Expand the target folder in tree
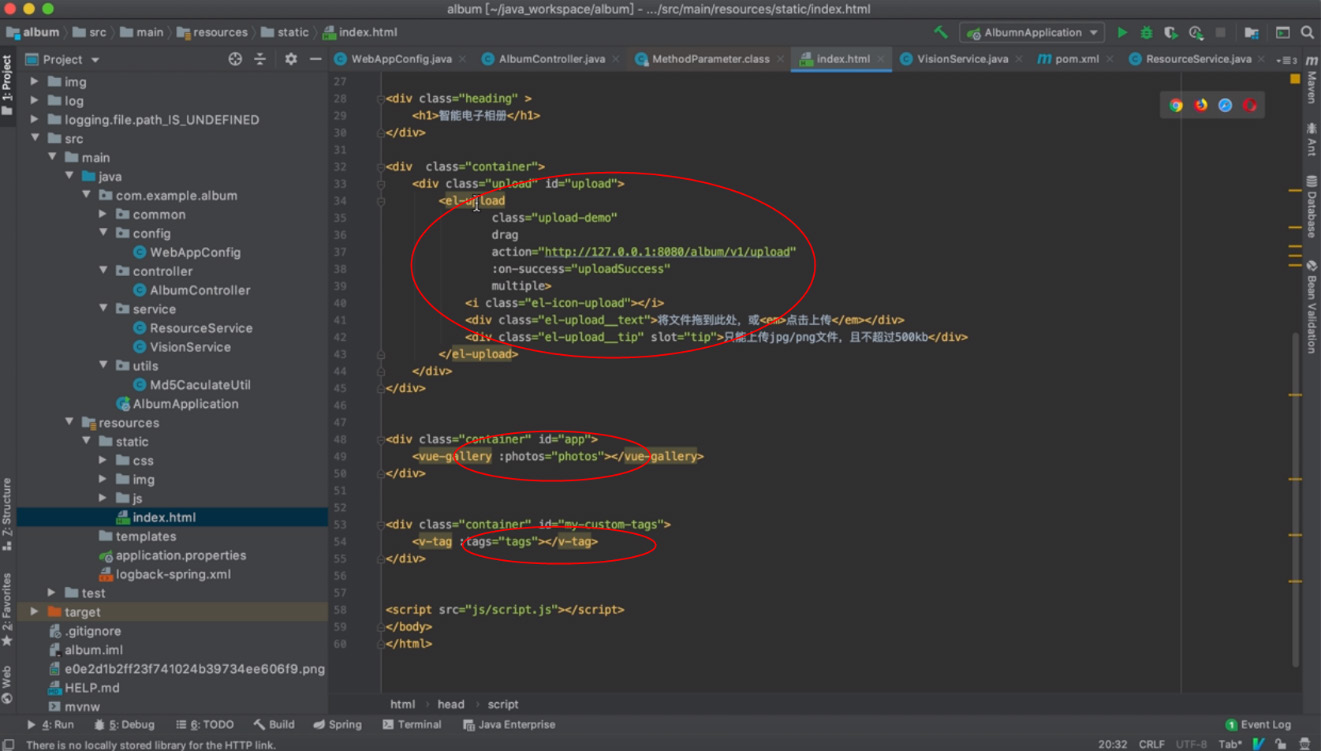Viewport: 1321px width, 751px height. click(35, 612)
